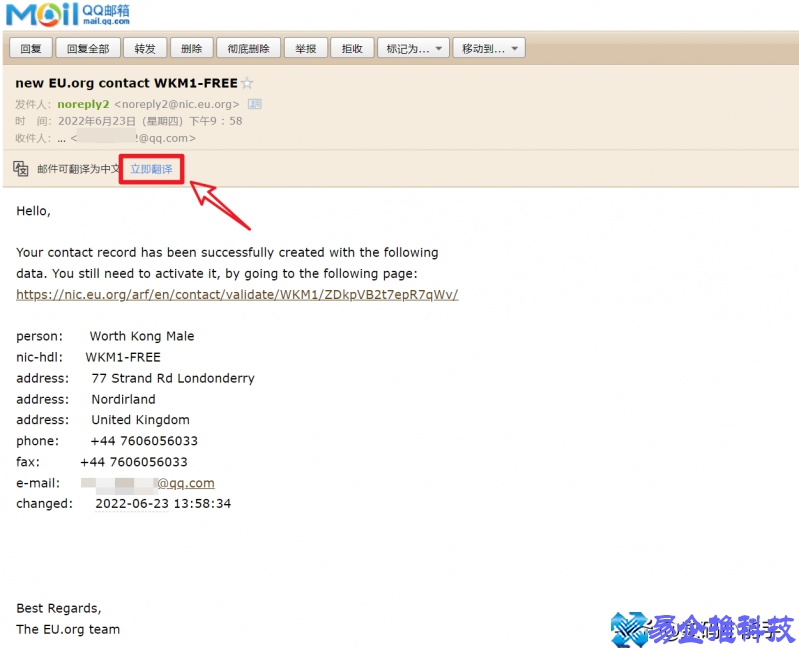The height and width of the screenshot is (658, 799).
Task: Report the email with 举报
Action: [x=305, y=48]
